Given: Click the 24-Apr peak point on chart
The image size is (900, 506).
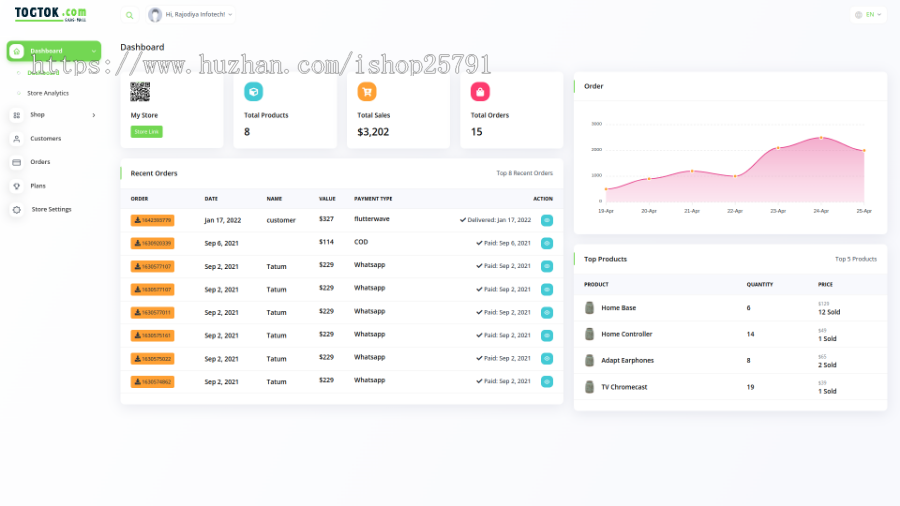Looking at the screenshot, I should coord(821,138).
